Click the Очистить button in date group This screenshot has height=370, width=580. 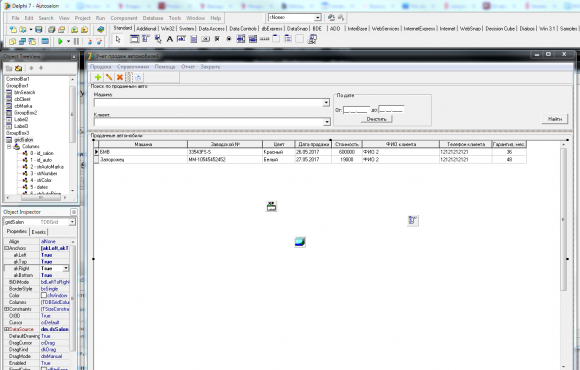[x=376, y=119]
